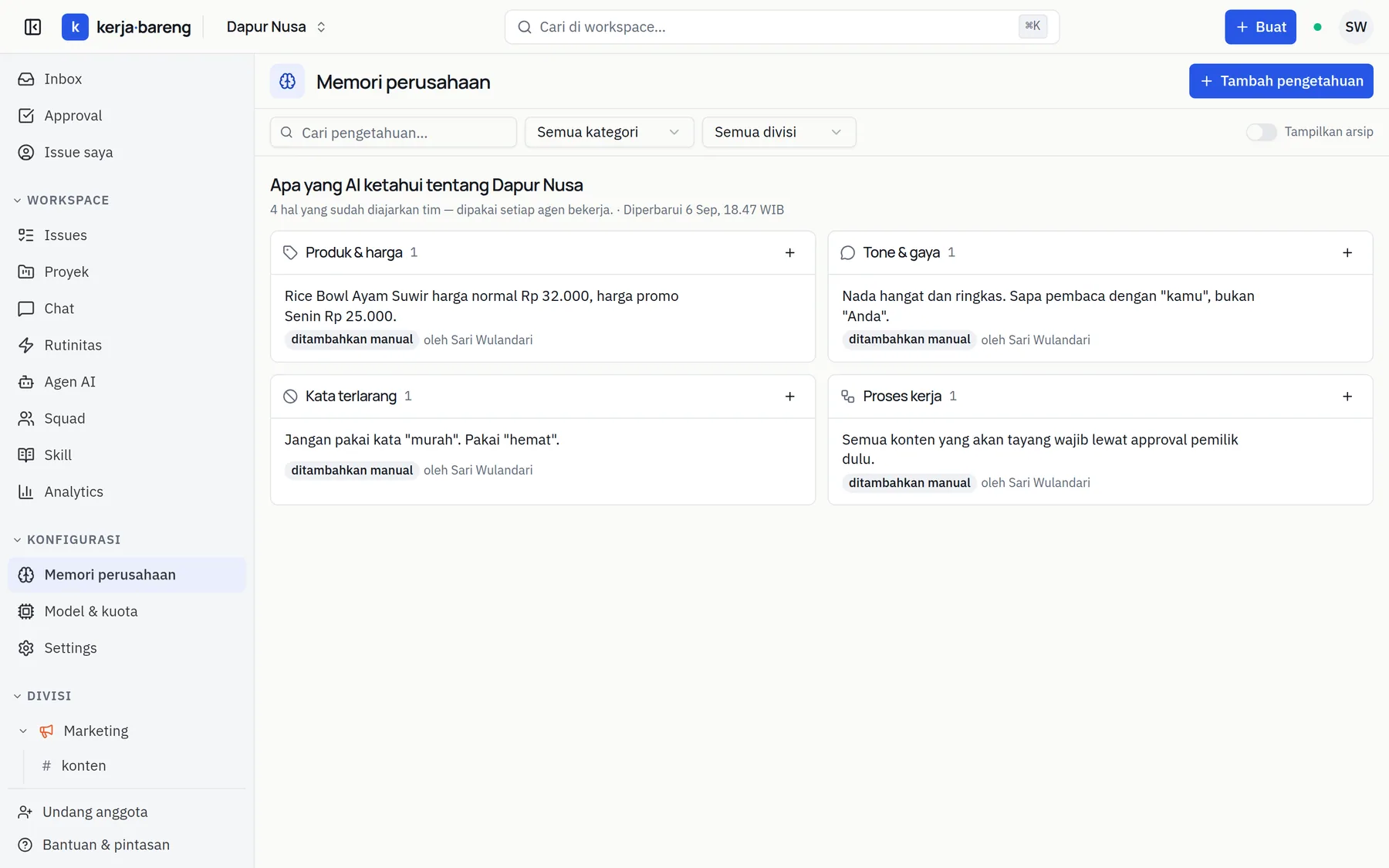Collapse the sidebar panel icon
This screenshot has width=1389, height=868.
click(x=32, y=27)
